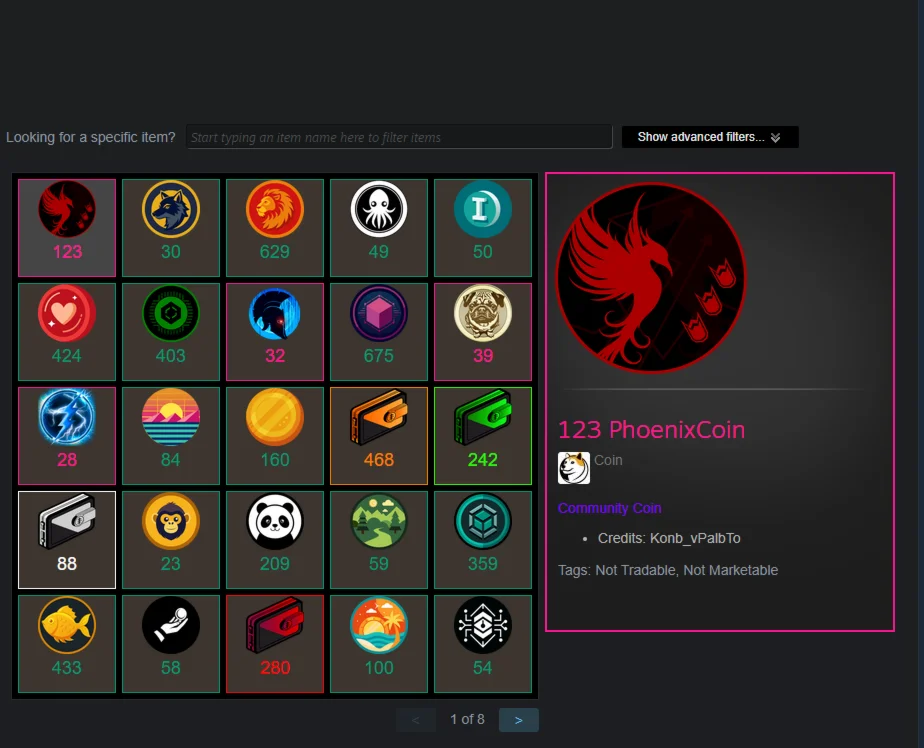
Task: Click the Credits: Konb_vPalbTo line
Action: [669, 538]
